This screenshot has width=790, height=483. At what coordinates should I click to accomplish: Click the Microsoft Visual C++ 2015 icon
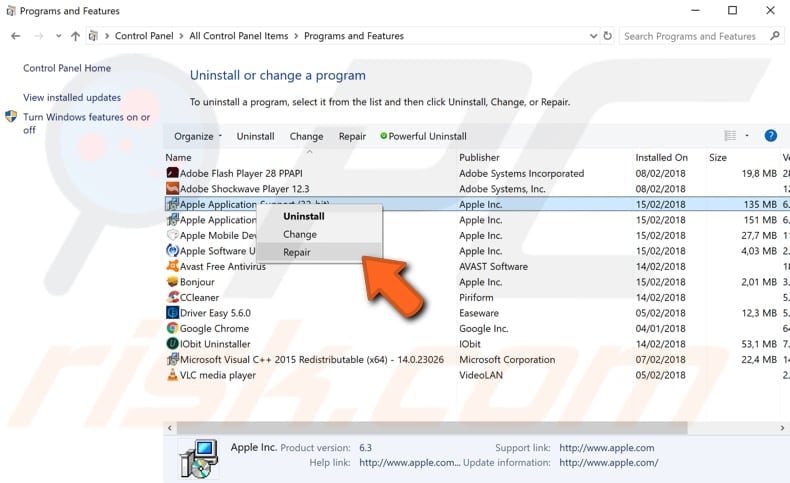172,359
